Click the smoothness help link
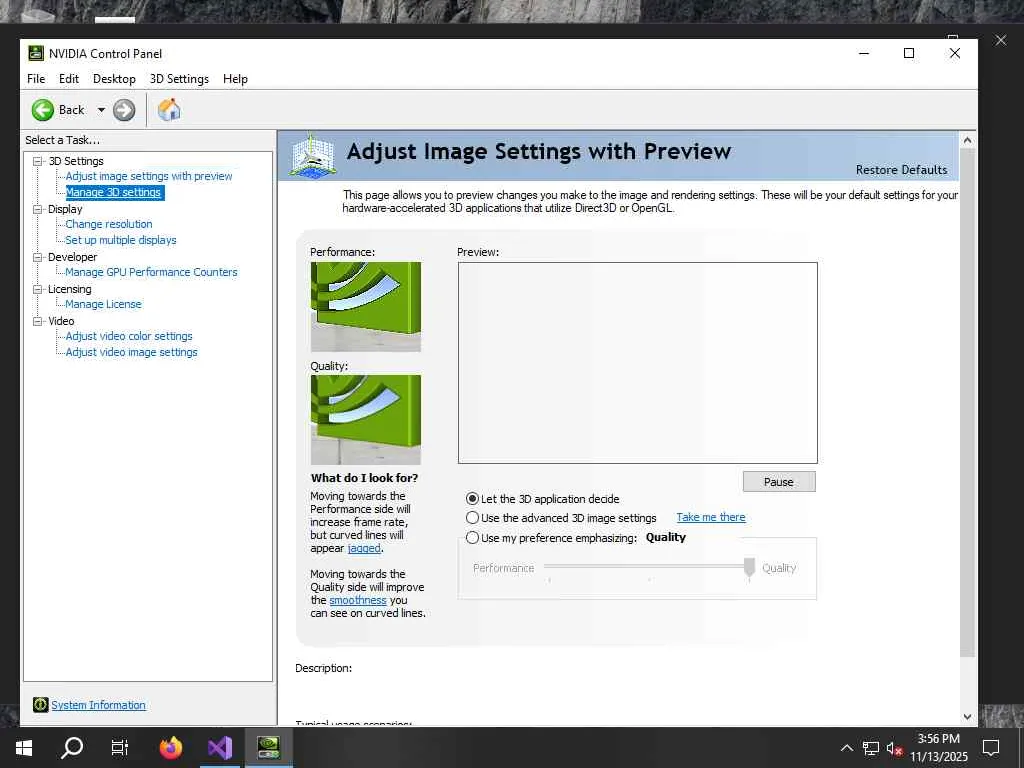 click(358, 600)
